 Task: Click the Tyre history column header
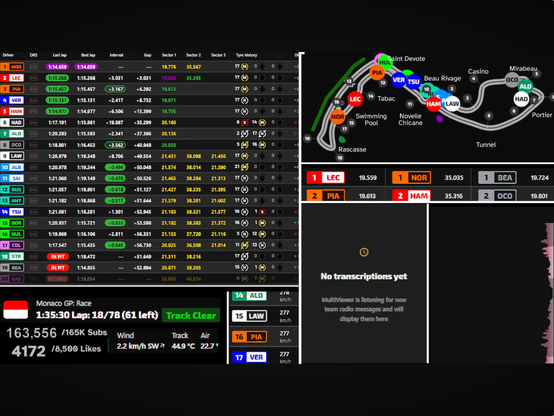[x=246, y=55]
